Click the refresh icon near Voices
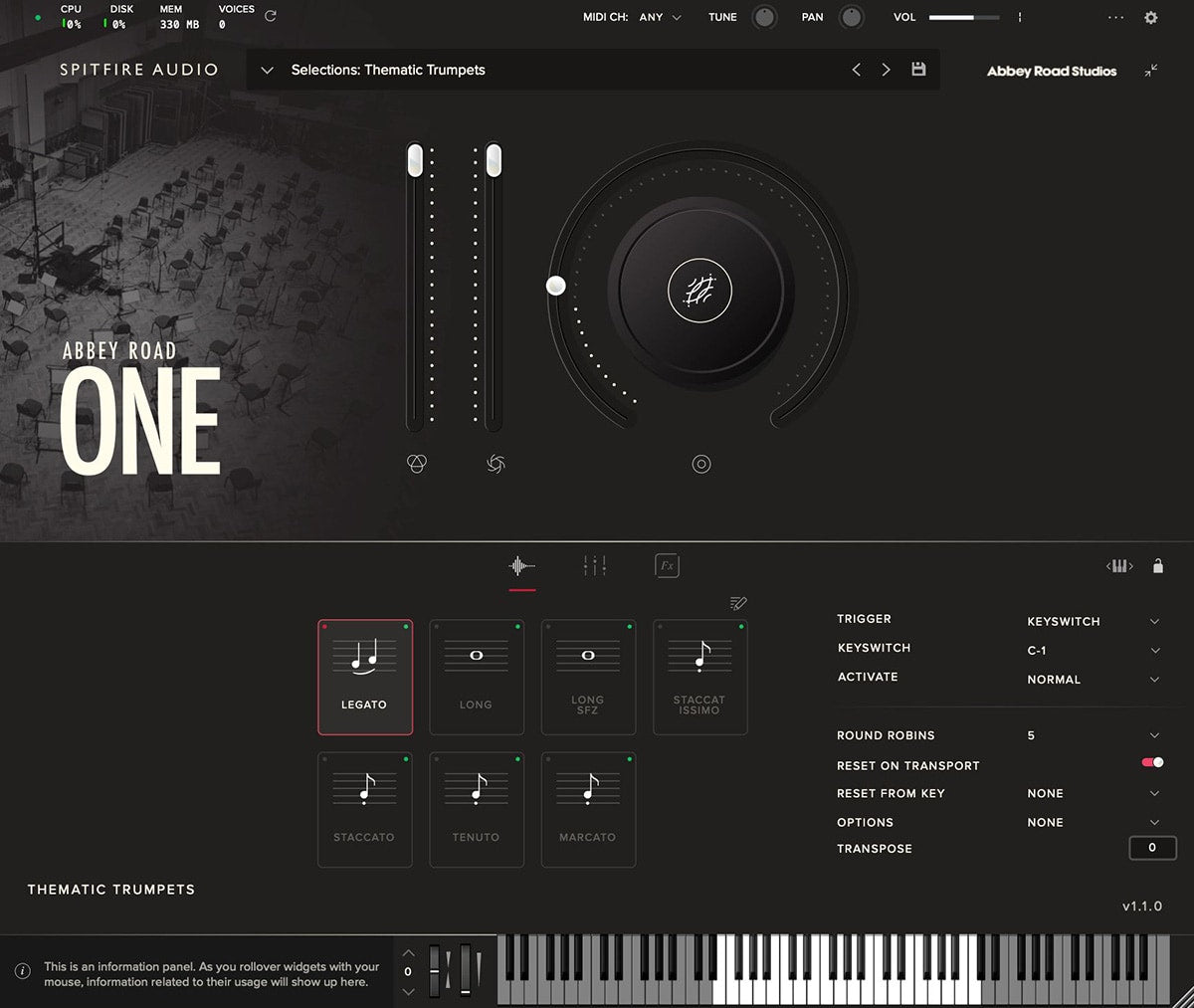Viewport: 1194px width, 1008px height. [271, 16]
